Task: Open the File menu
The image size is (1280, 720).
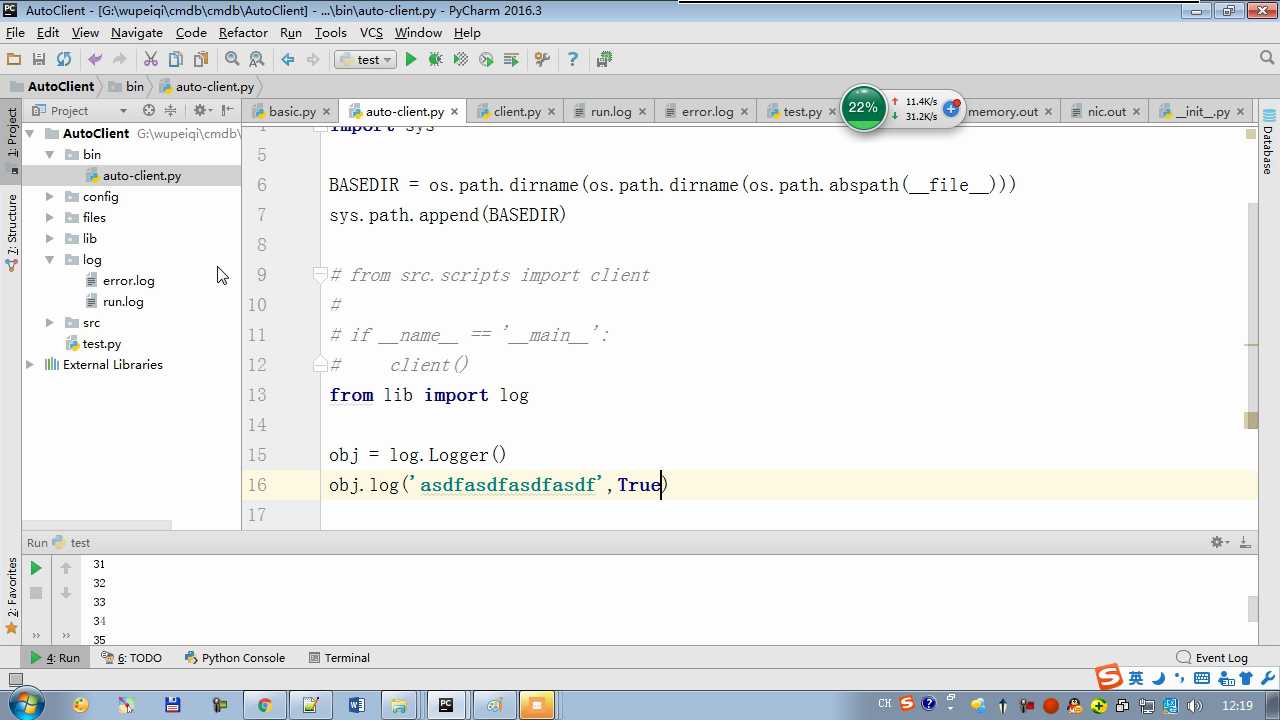Action: (15, 33)
